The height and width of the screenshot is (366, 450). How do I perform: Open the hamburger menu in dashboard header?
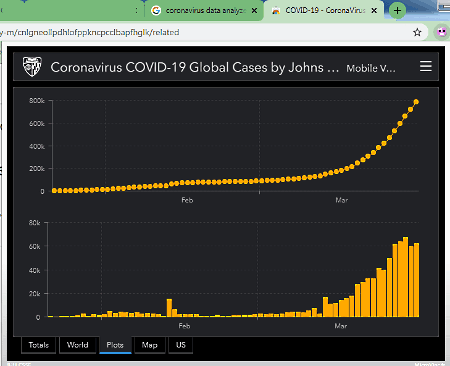pos(426,66)
